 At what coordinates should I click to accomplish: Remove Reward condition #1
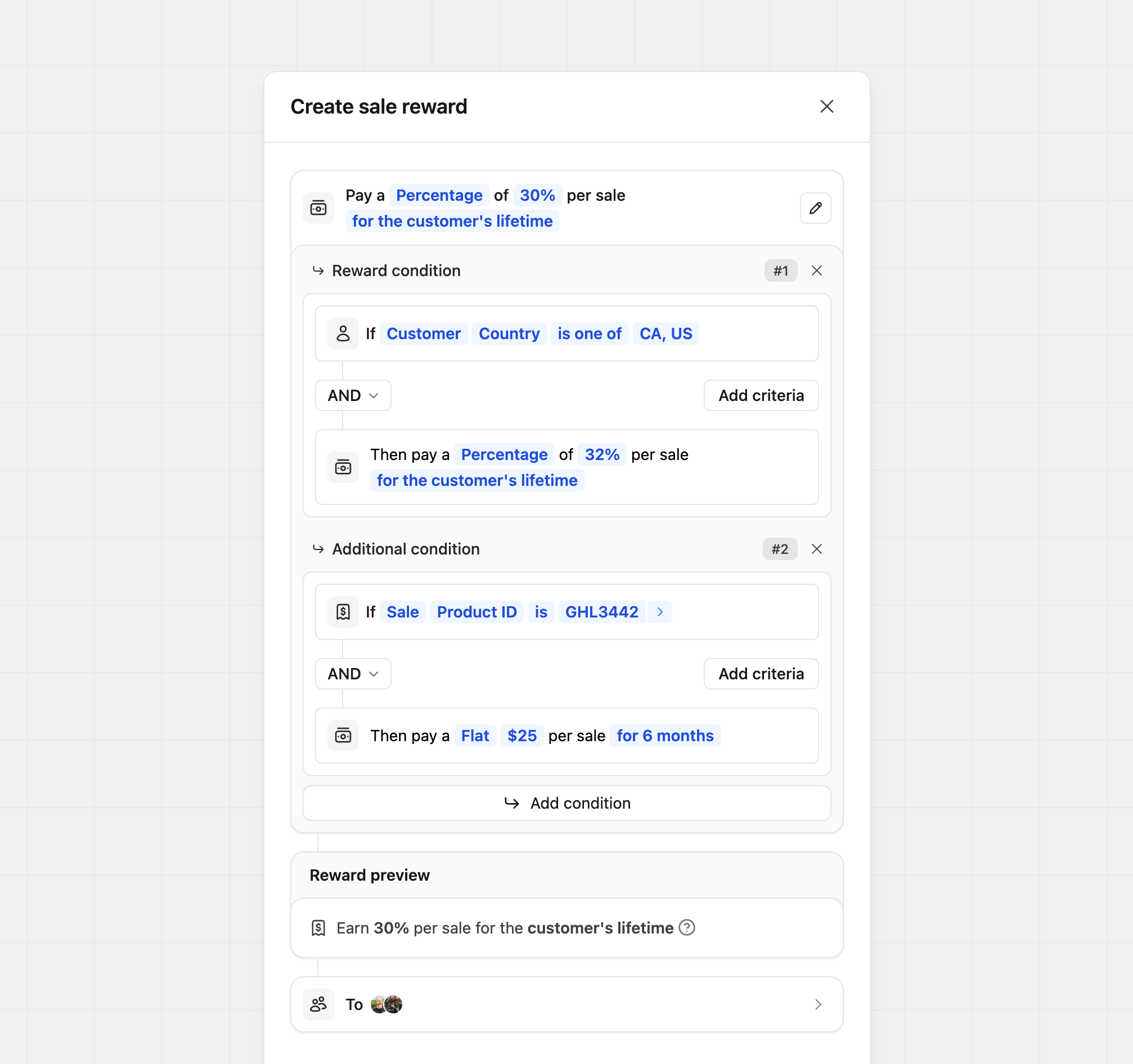[817, 270]
